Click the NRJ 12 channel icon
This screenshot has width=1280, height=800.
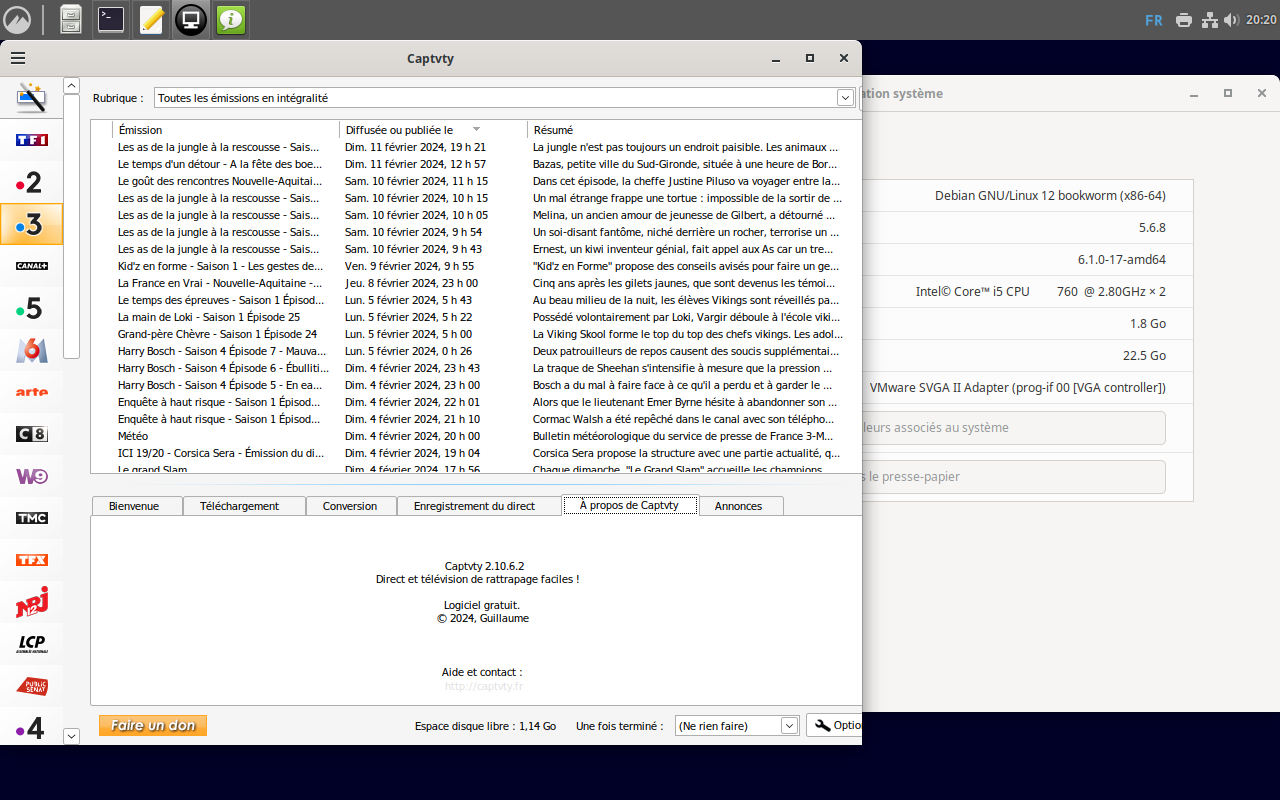click(31, 601)
